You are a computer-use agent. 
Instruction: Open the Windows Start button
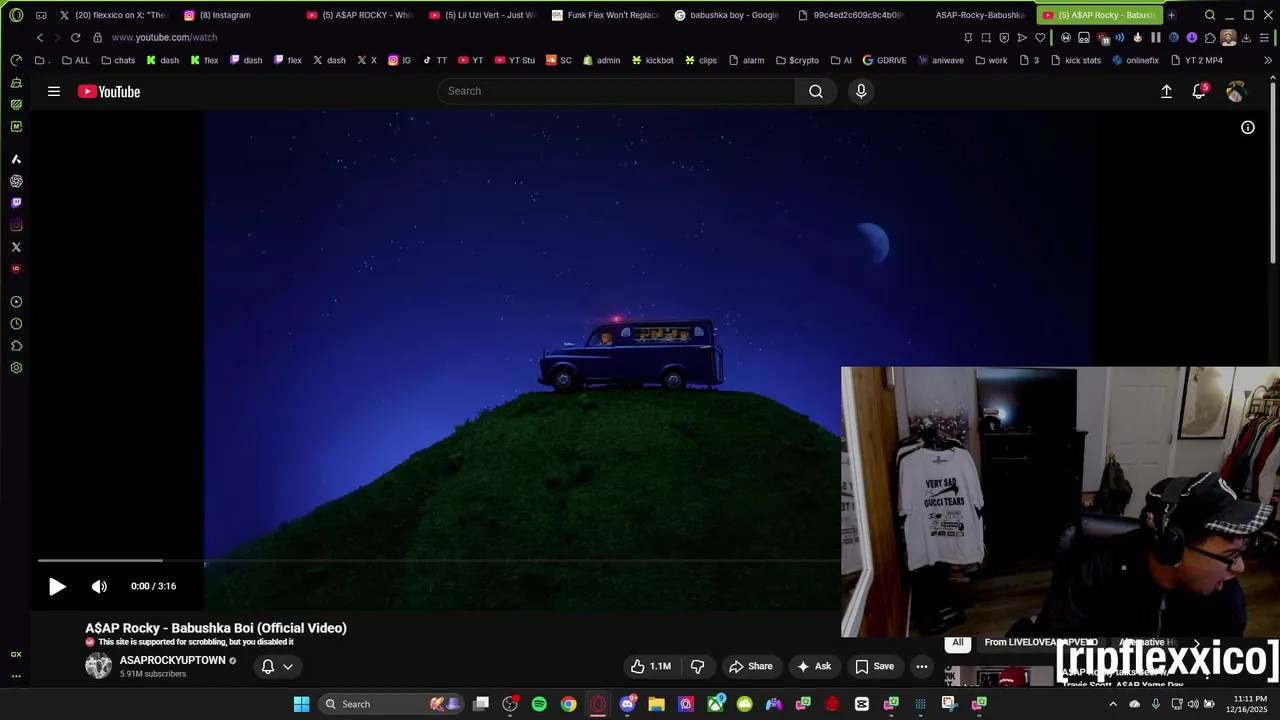click(x=301, y=704)
